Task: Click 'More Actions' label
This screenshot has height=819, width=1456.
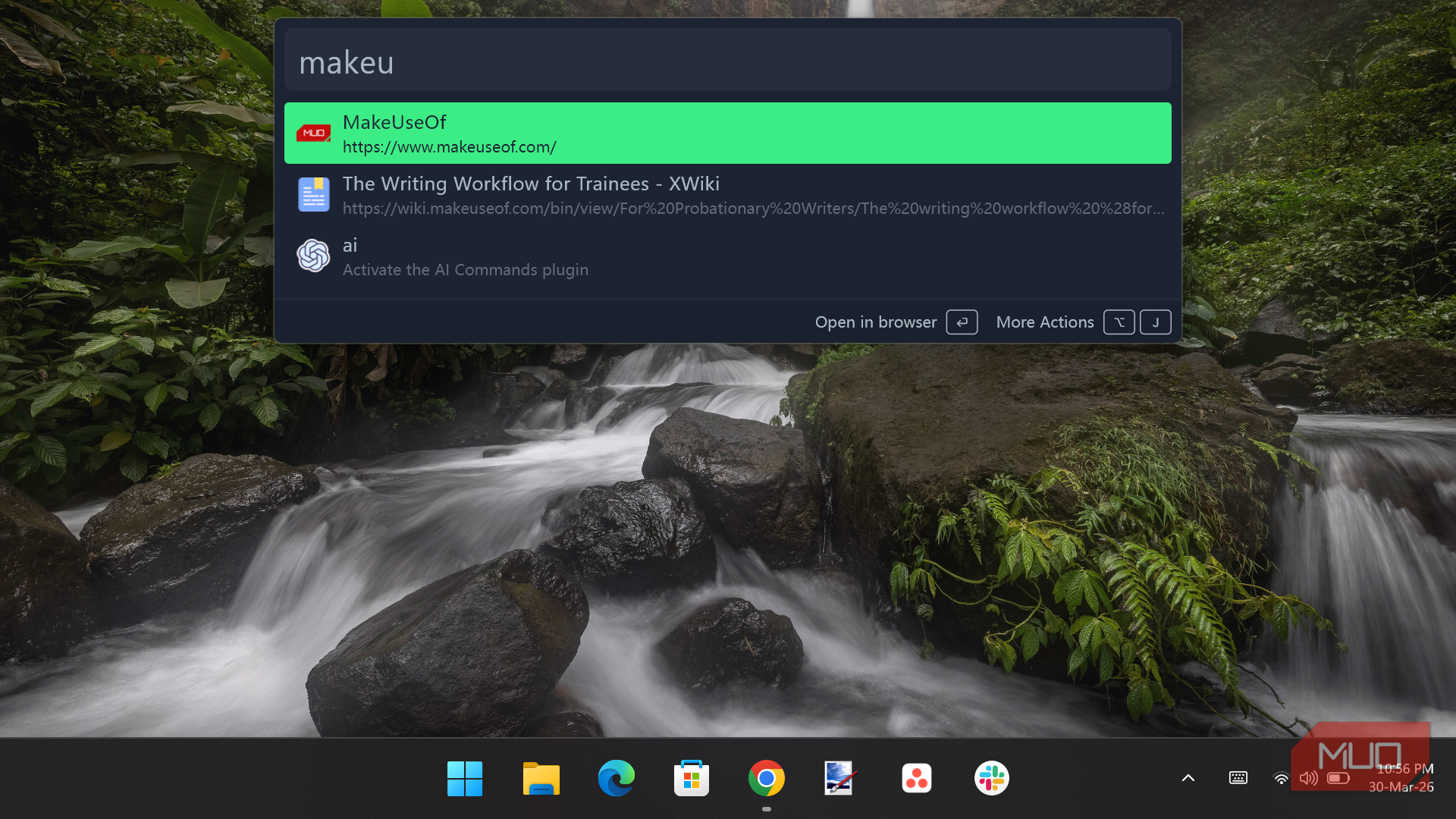Action: click(x=1044, y=322)
